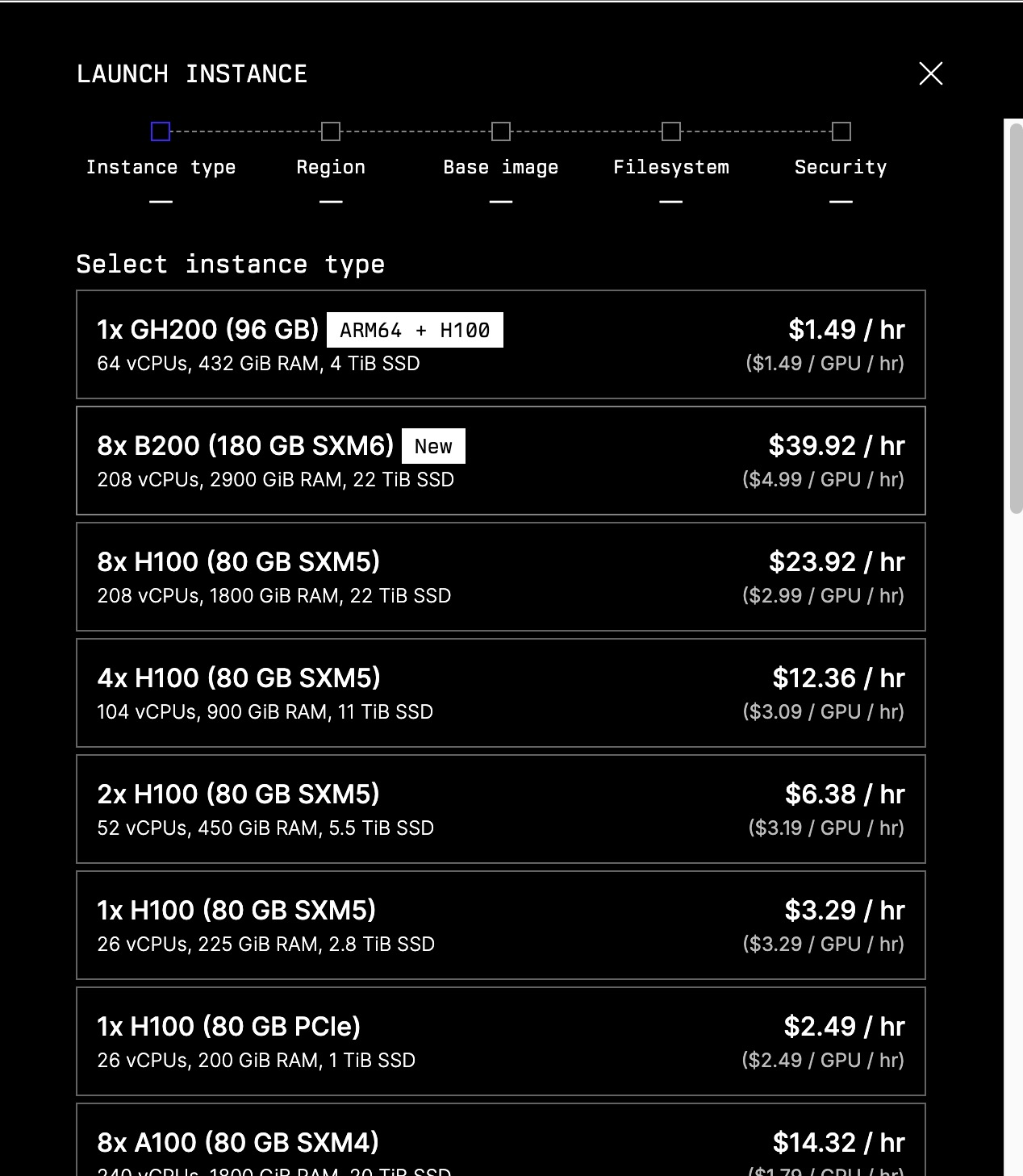The height and width of the screenshot is (1176, 1023).
Task: Open the Region step label
Action: point(331,167)
